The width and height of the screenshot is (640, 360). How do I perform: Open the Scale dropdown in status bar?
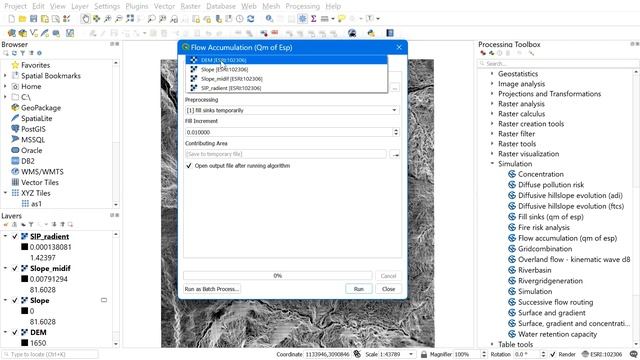pyautogui.click(x=411, y=354)
